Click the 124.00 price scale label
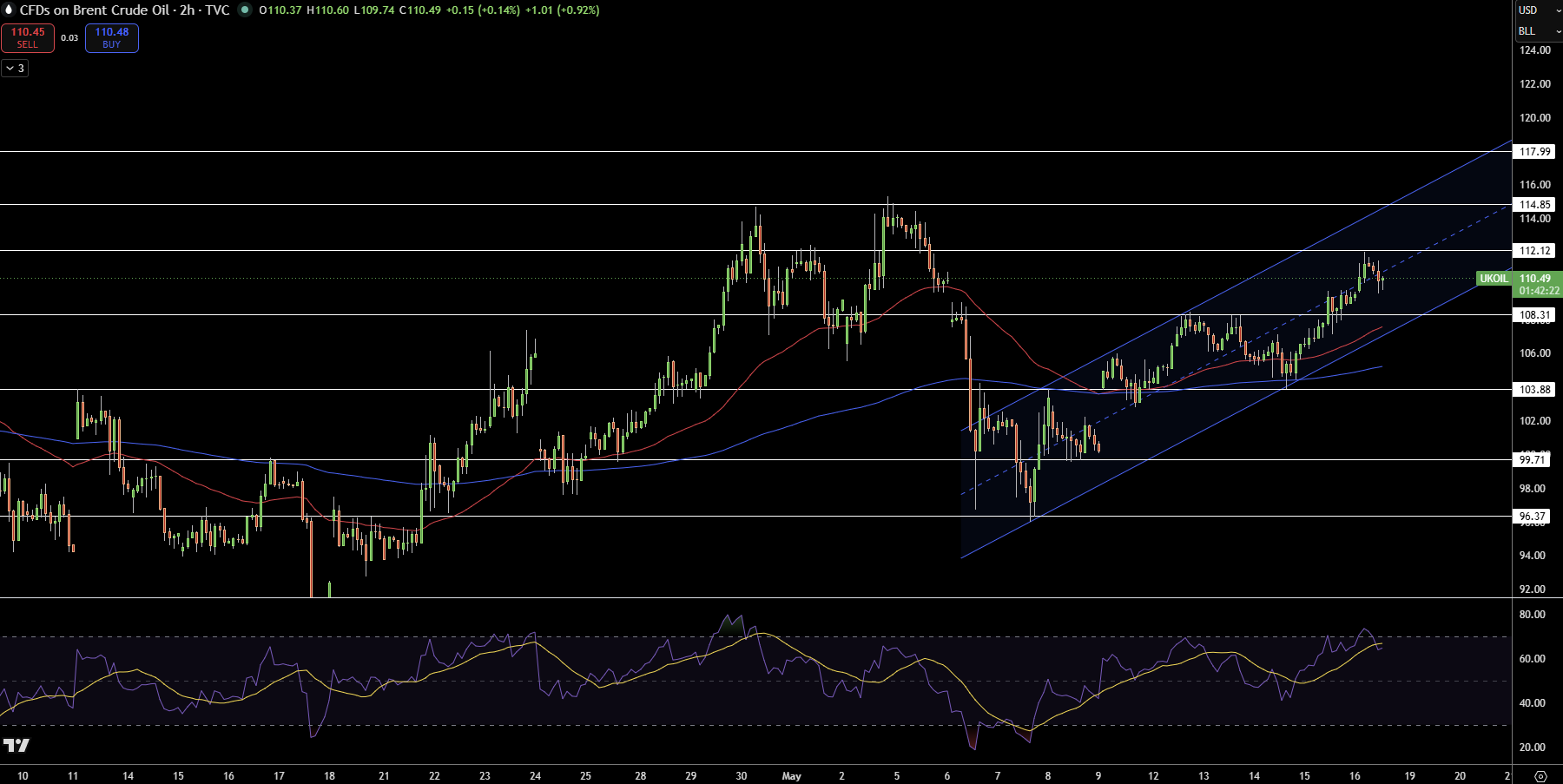1563x784 pixels. [x=1535, y=50]
